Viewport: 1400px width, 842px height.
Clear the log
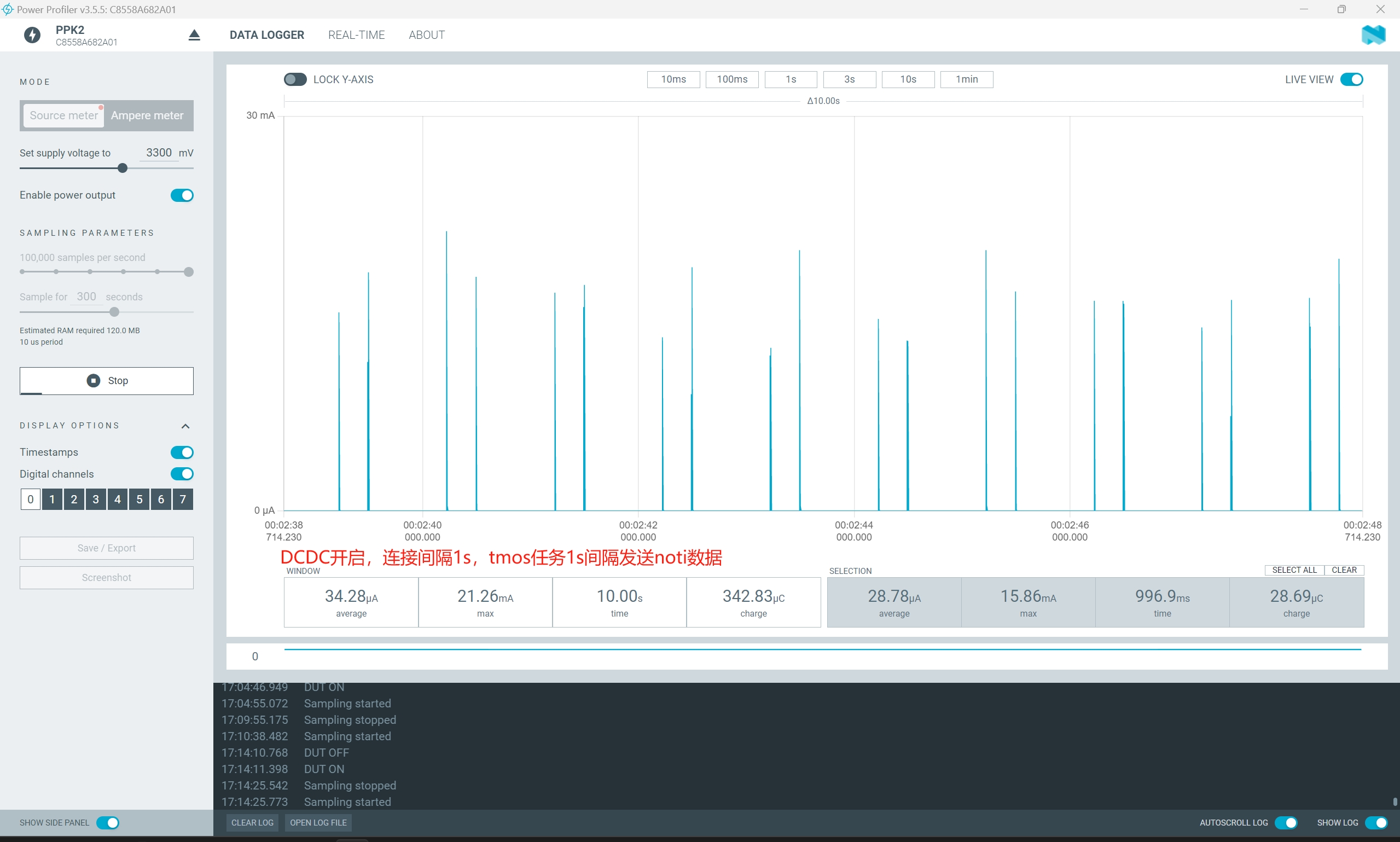coord(252,823)
